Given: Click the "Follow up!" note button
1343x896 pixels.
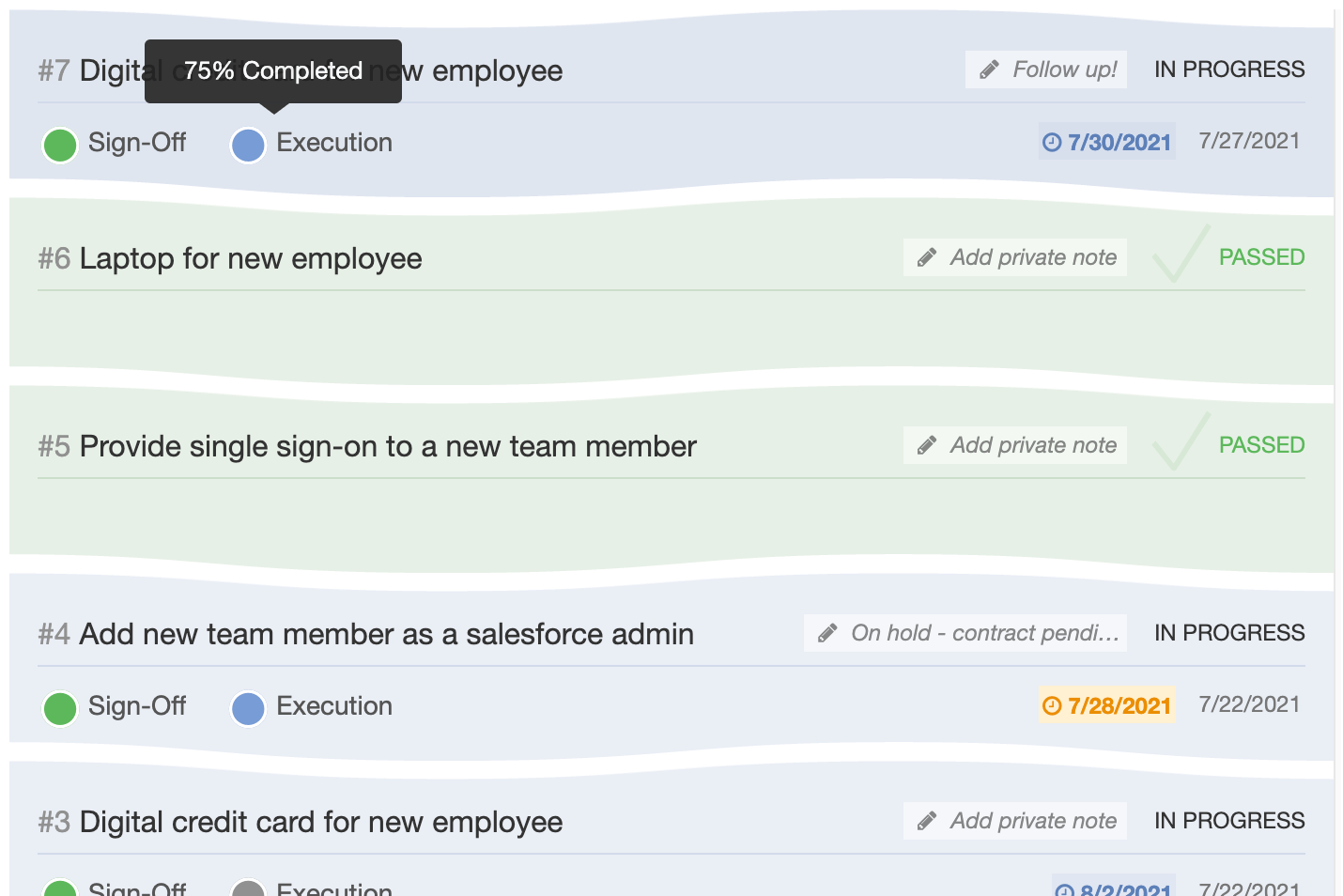Looking at the screenshot, I should (1045, 69).
